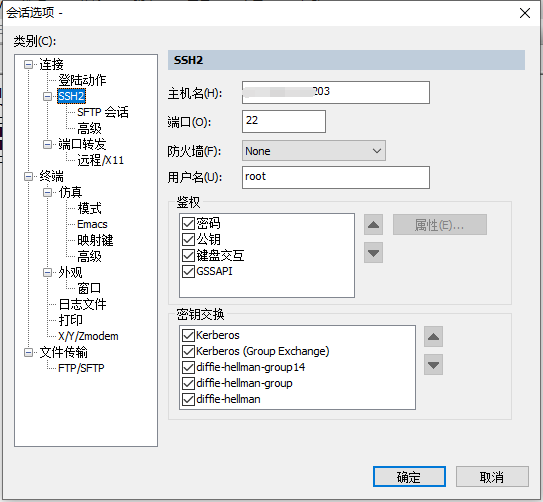Toggle the 公钥 authentication checkbox
The image size is (543, 502).
(188, 239)
